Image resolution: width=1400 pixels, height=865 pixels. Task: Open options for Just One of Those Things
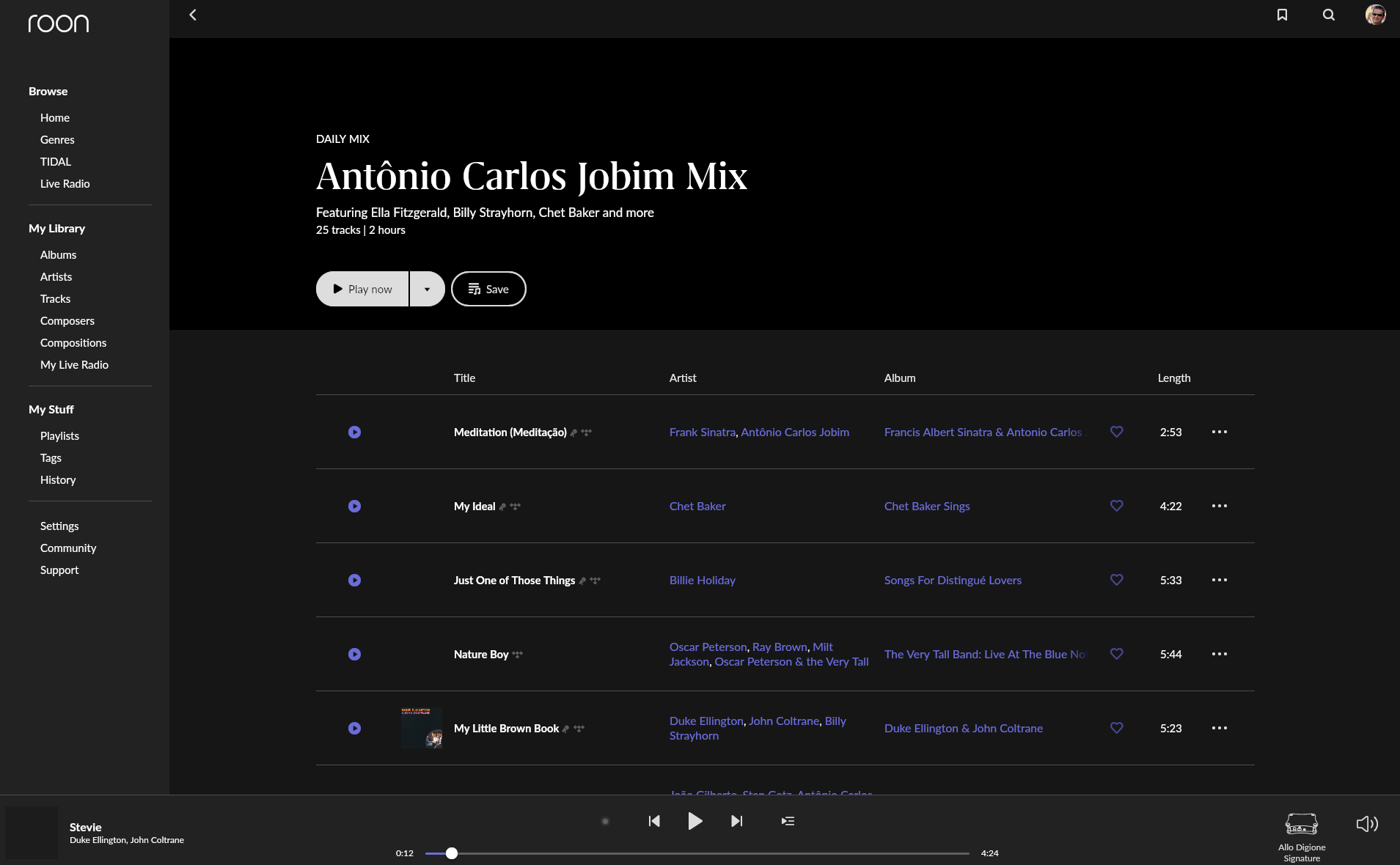point(1219,580)
